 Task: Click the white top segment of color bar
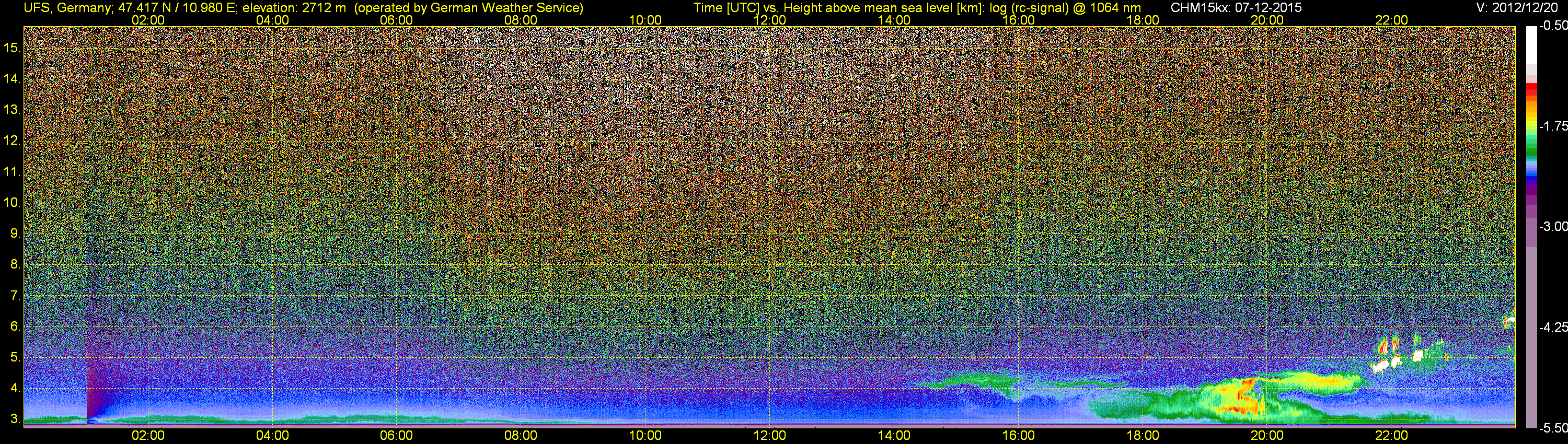tap(1531, 44)
